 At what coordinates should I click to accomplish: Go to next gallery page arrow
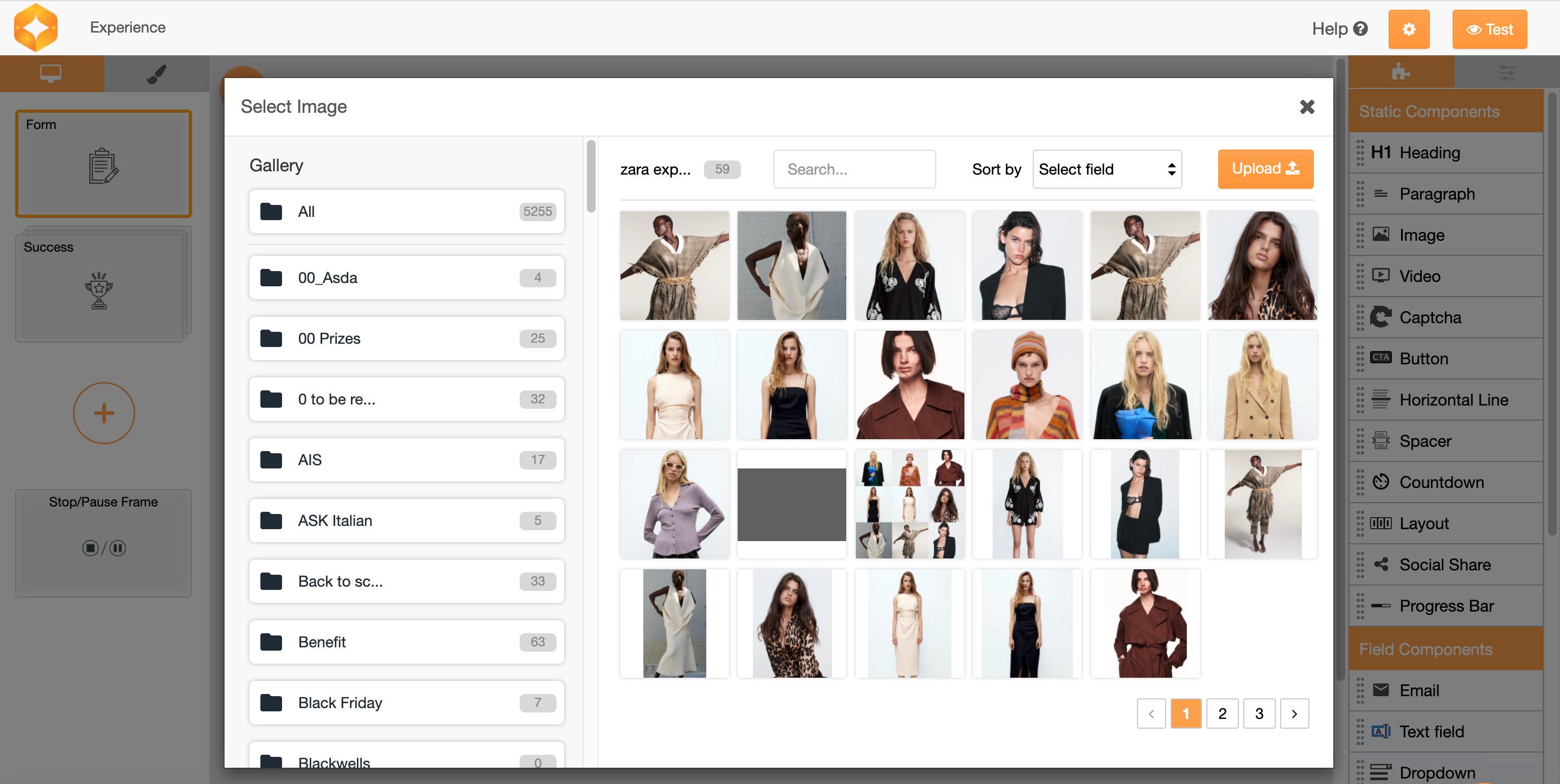[1294, 714]
